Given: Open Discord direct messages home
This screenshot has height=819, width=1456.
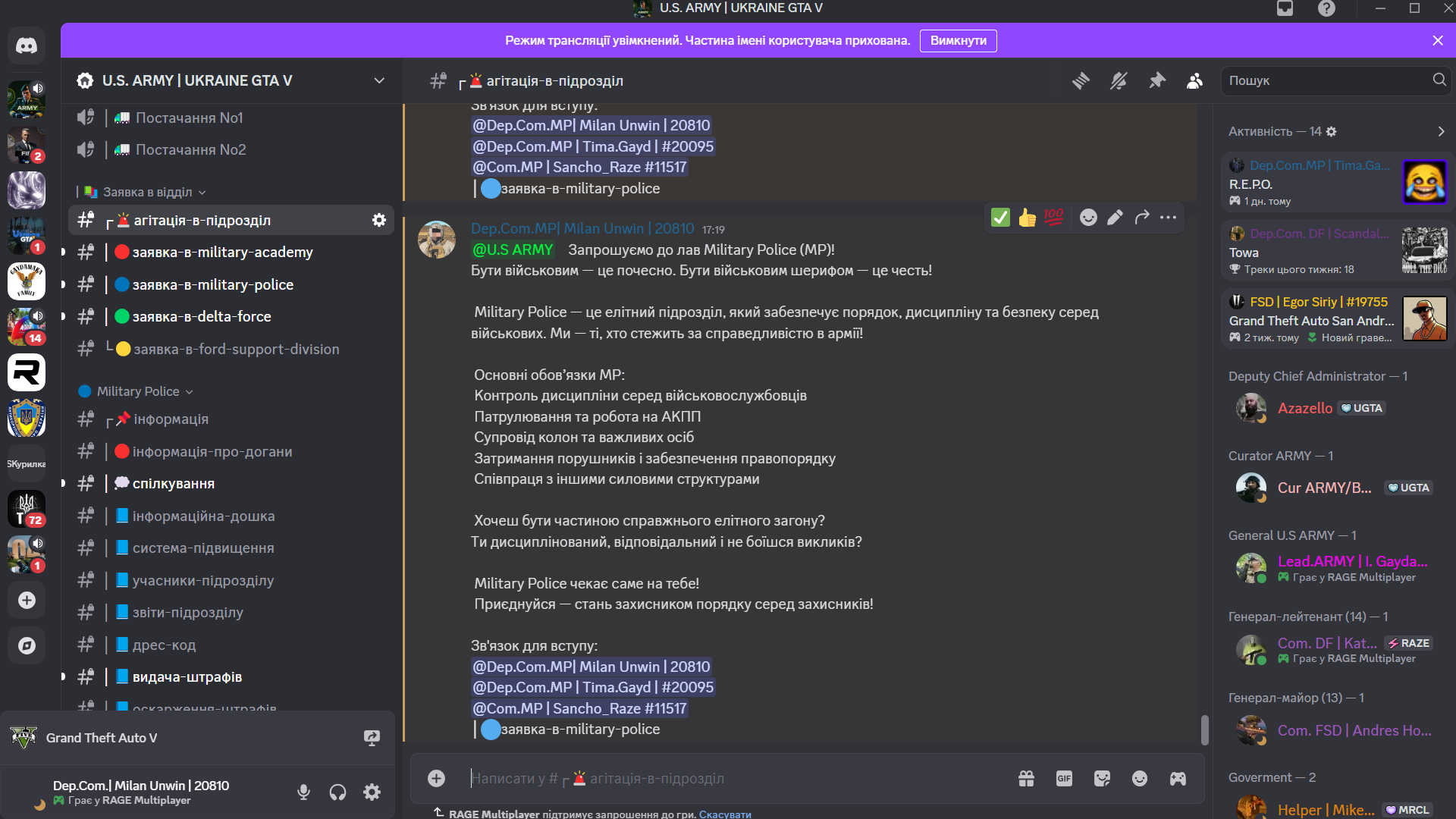Looking at the screenshot, I should tap(27, 45).
